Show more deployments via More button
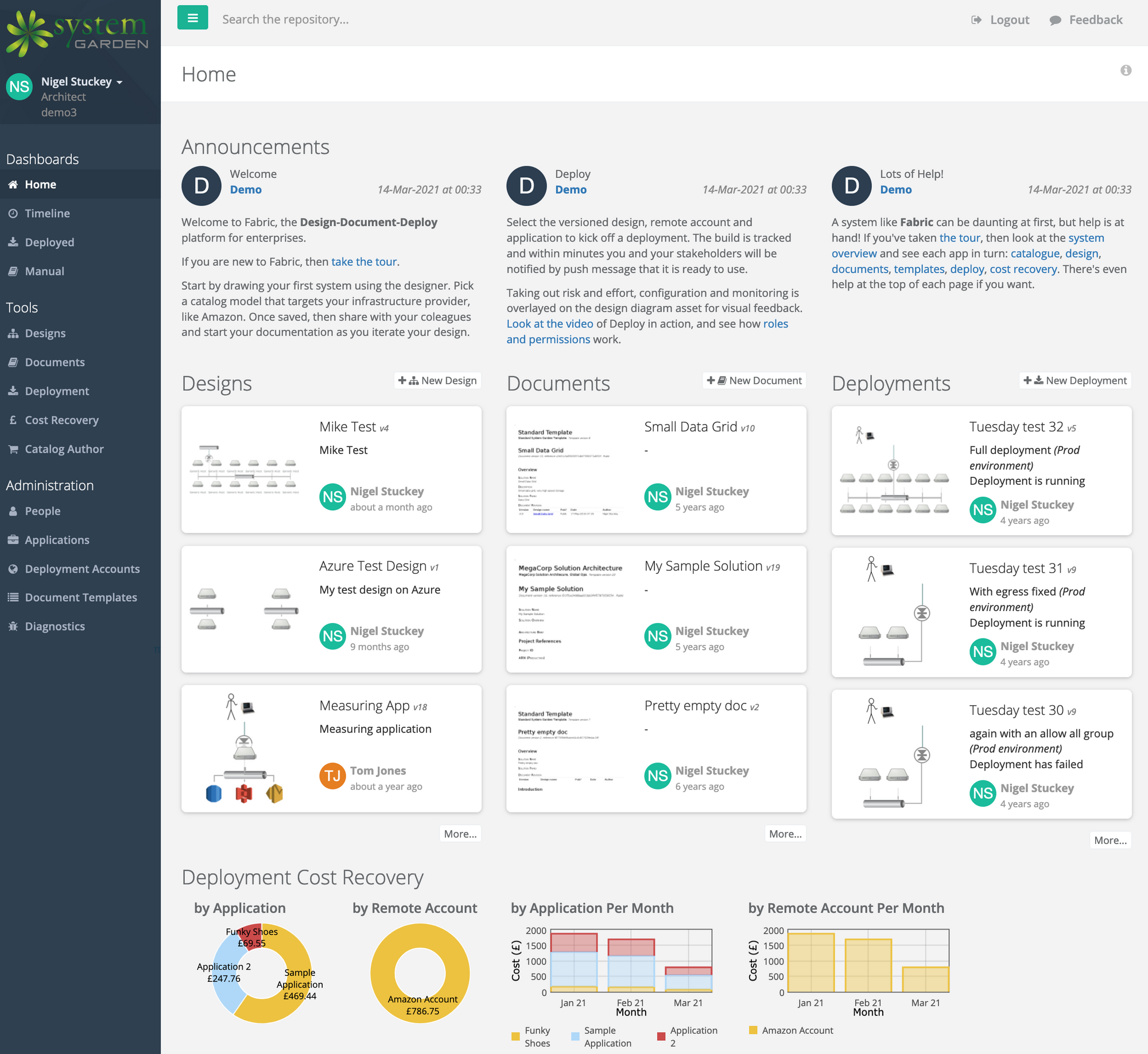 pos(1110,840)
